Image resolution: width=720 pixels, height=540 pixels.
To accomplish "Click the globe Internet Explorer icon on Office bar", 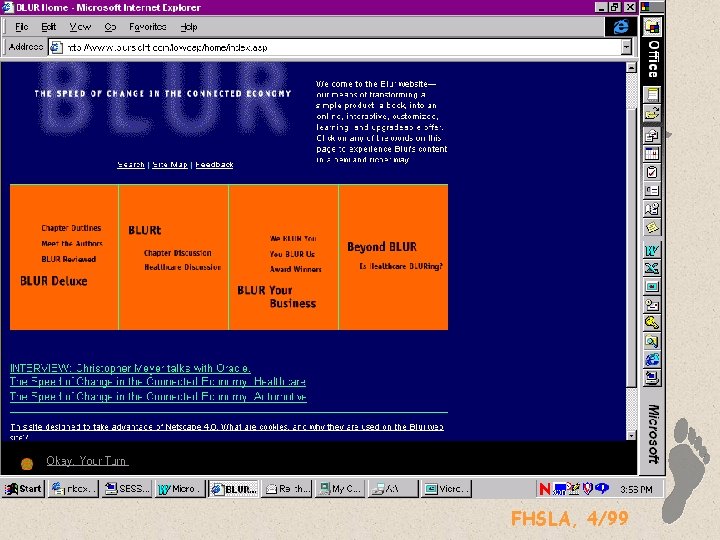I will point(652,360).
